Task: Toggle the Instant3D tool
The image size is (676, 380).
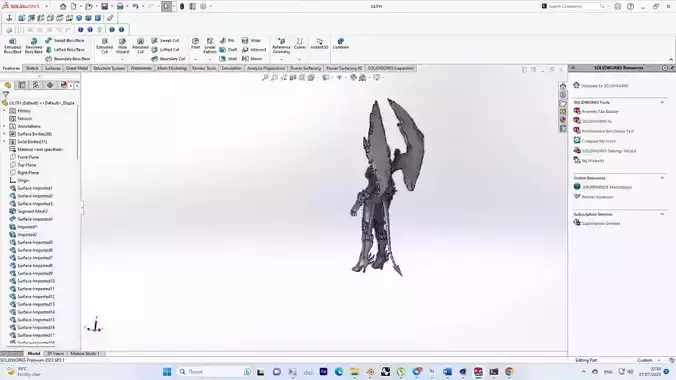Action: click(x=319, y=44)
